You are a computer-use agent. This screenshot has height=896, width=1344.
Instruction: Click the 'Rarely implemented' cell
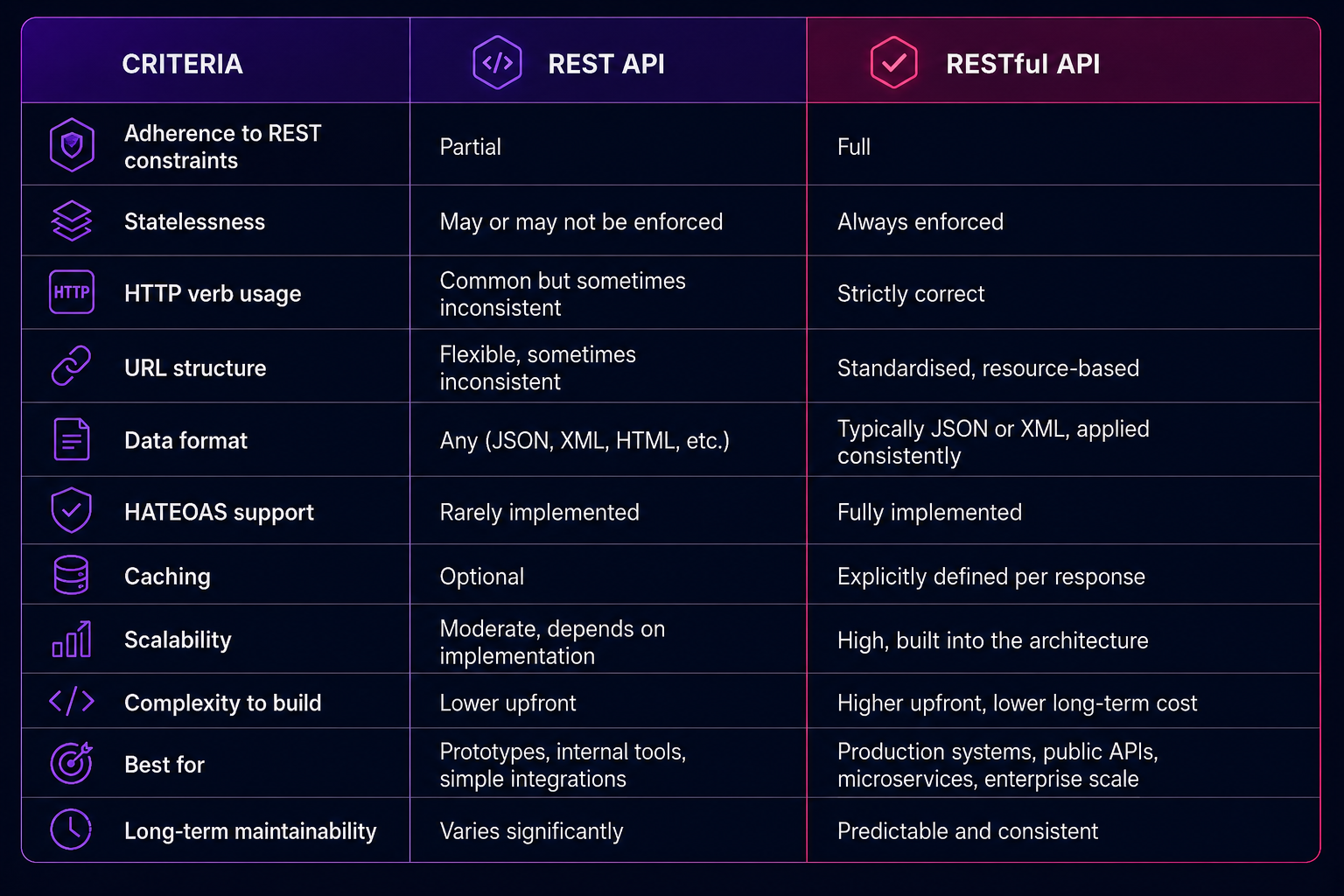539,513
